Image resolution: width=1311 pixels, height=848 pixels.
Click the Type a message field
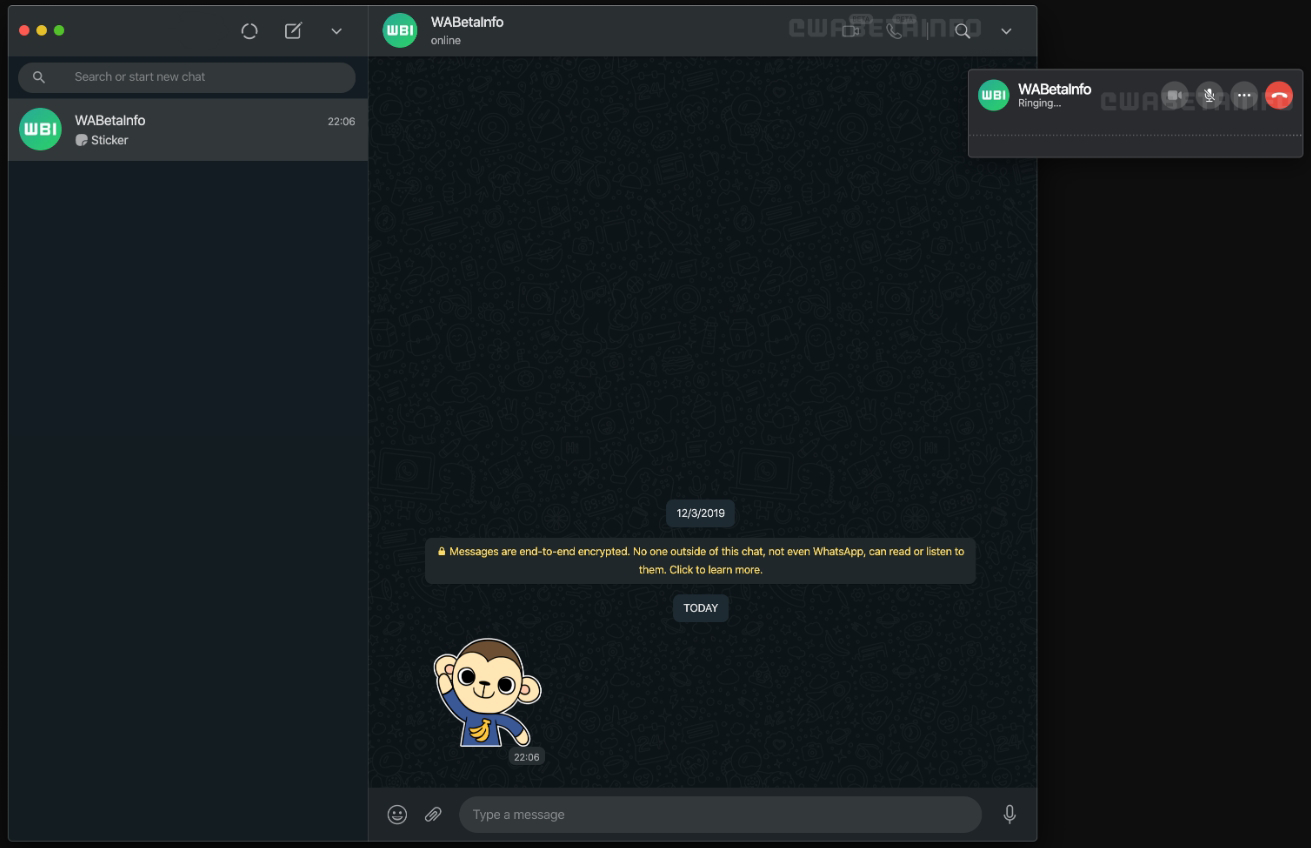(720, 814)
